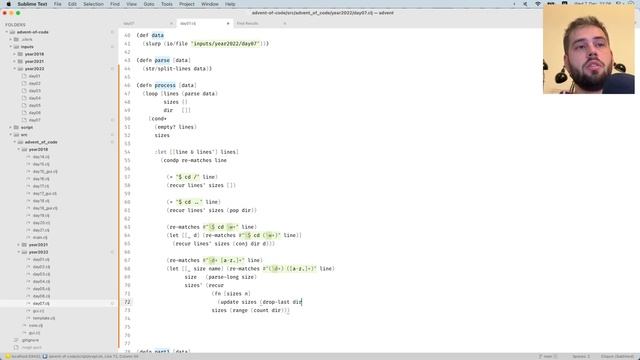The image size is (640, 360).
Task: Switch to the Find Results tab
Action: tap(247, 24)
